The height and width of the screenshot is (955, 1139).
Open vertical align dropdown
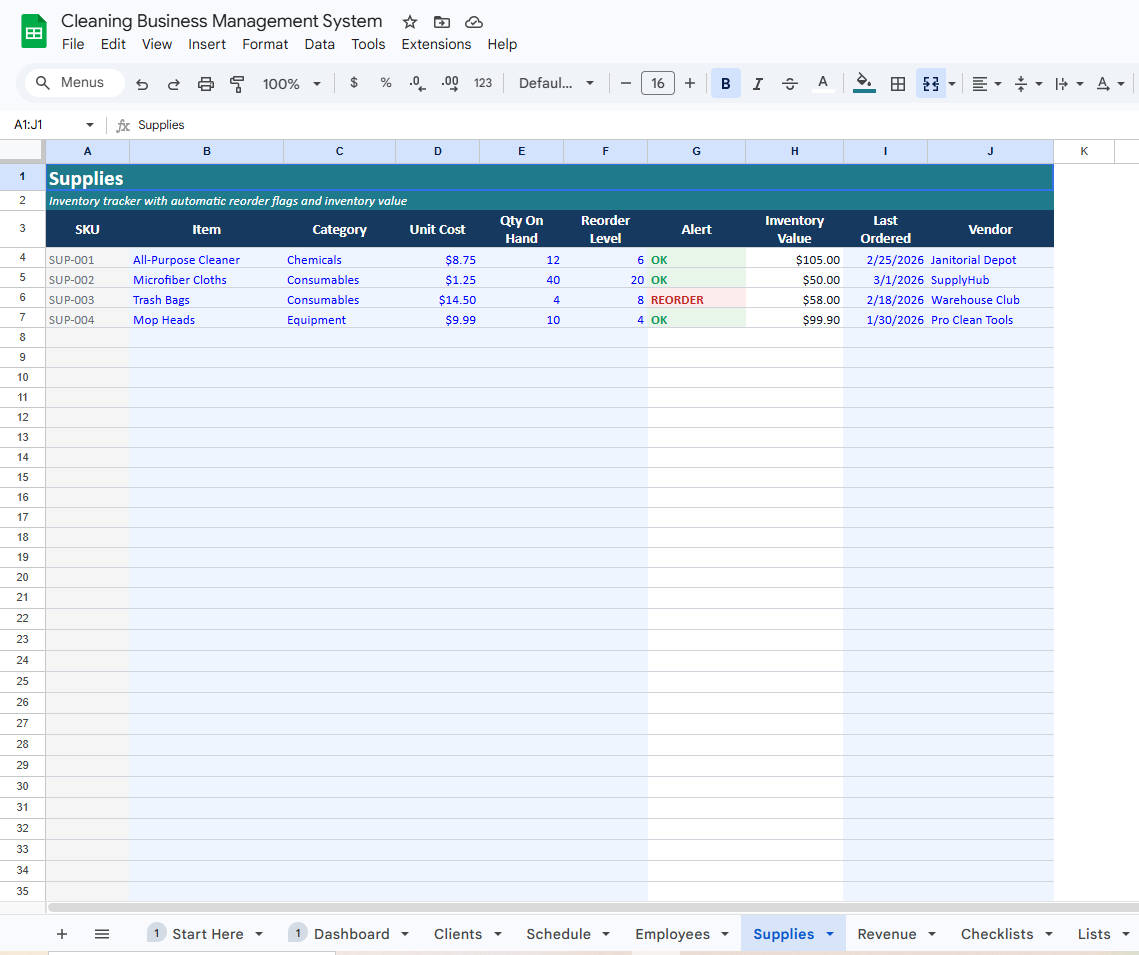point(1028,84)
